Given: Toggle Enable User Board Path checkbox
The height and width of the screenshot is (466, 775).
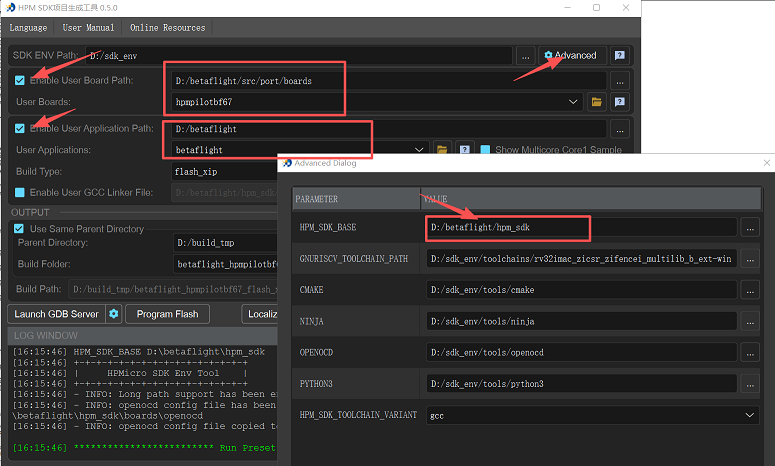Looking at the screenshot, I should coord(20,80).
